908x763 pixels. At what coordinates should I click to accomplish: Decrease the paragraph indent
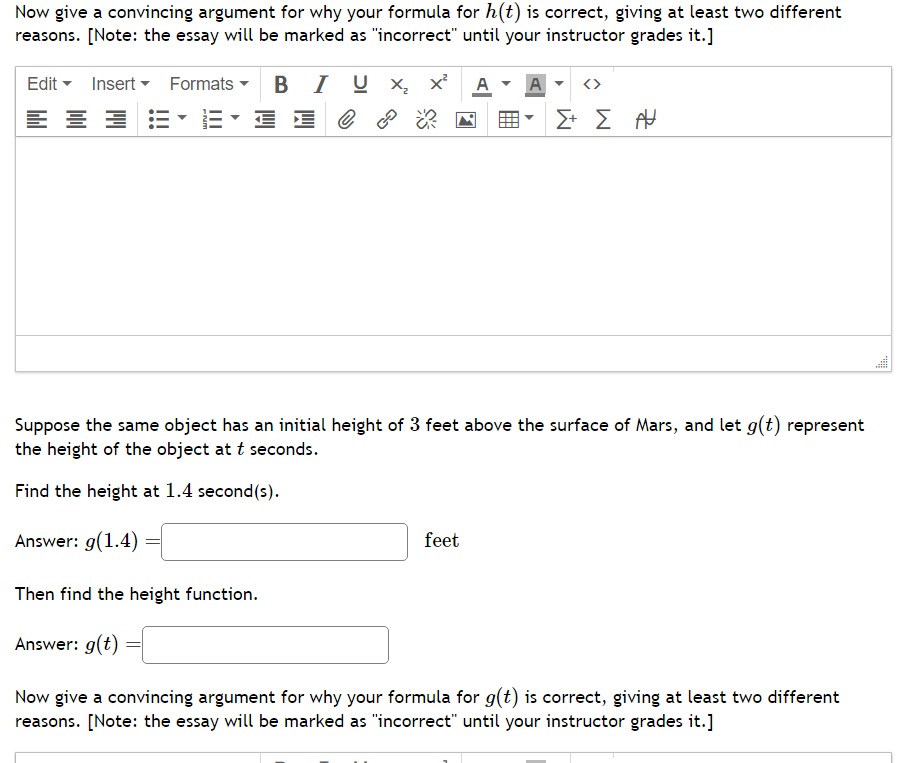coord(265,119)
